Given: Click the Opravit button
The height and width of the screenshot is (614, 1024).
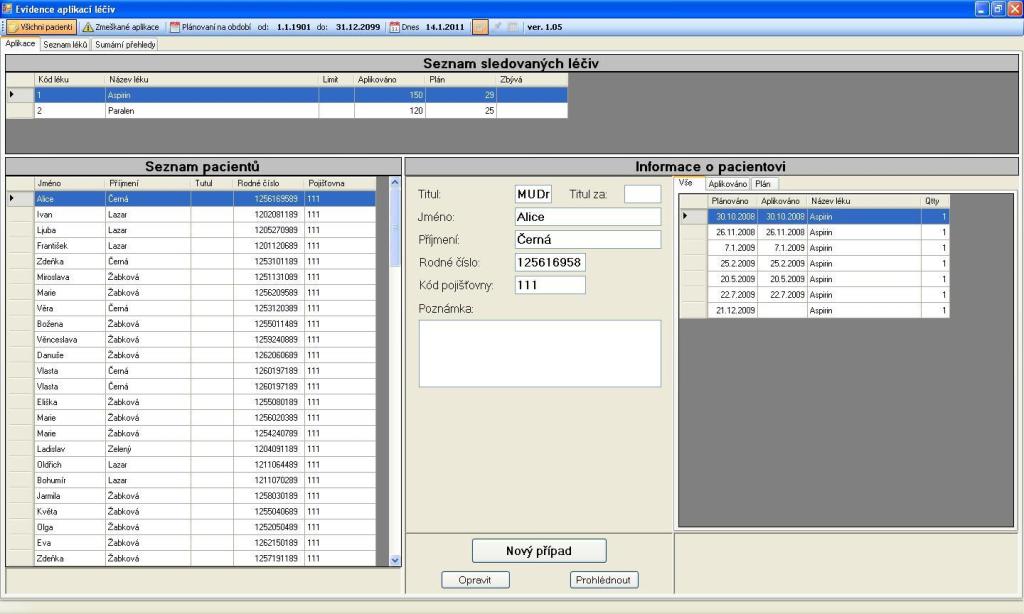Looking at the screenshot, I should (x=477, y=580).
